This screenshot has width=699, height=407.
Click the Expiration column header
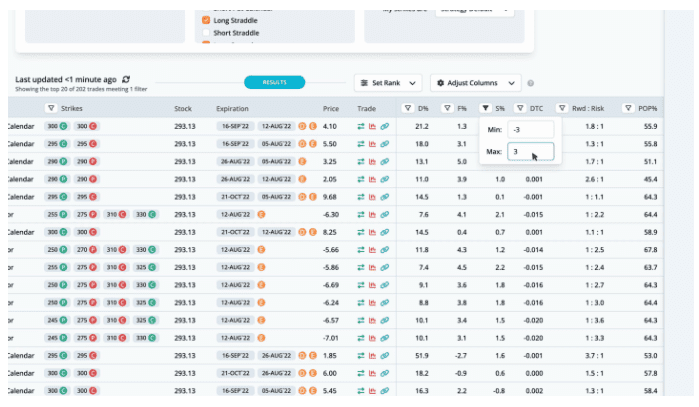coord(233,108)
